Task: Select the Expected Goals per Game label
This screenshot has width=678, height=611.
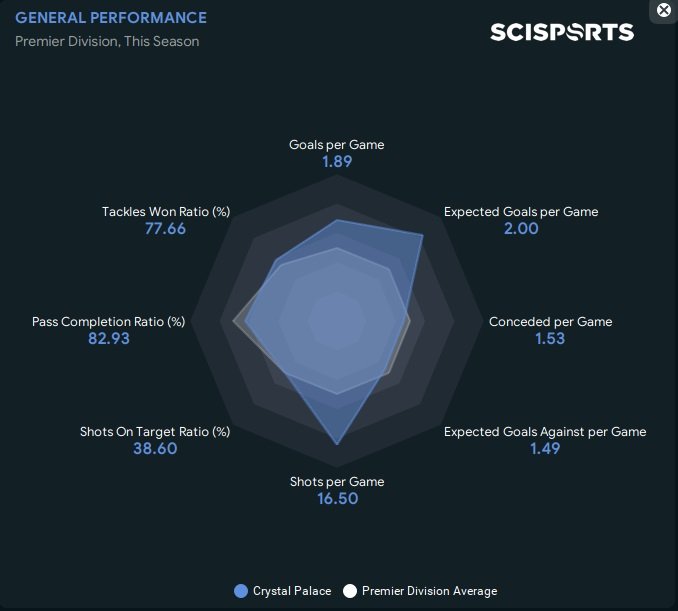Action: (x=521, y=212)
